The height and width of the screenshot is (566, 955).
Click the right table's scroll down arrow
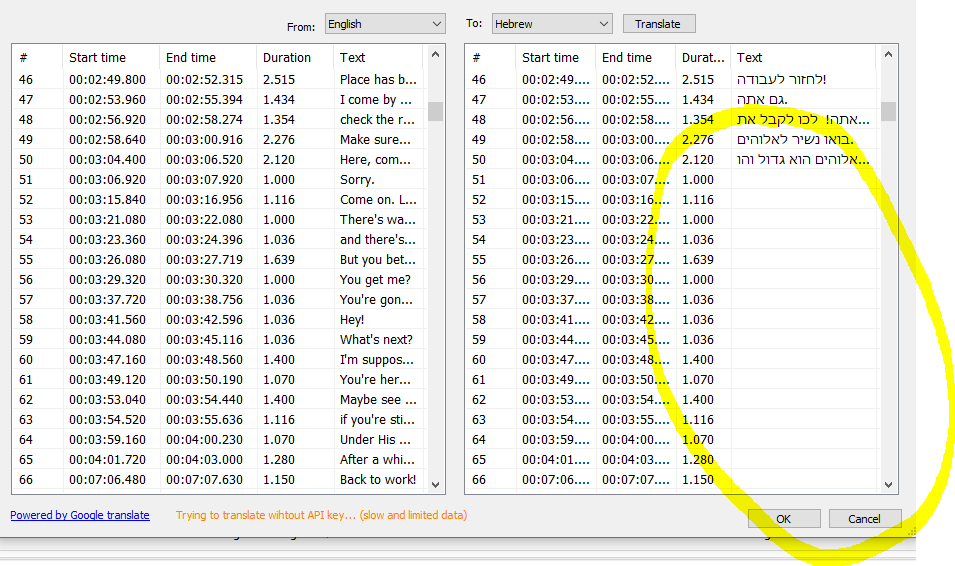pos(888,485)
